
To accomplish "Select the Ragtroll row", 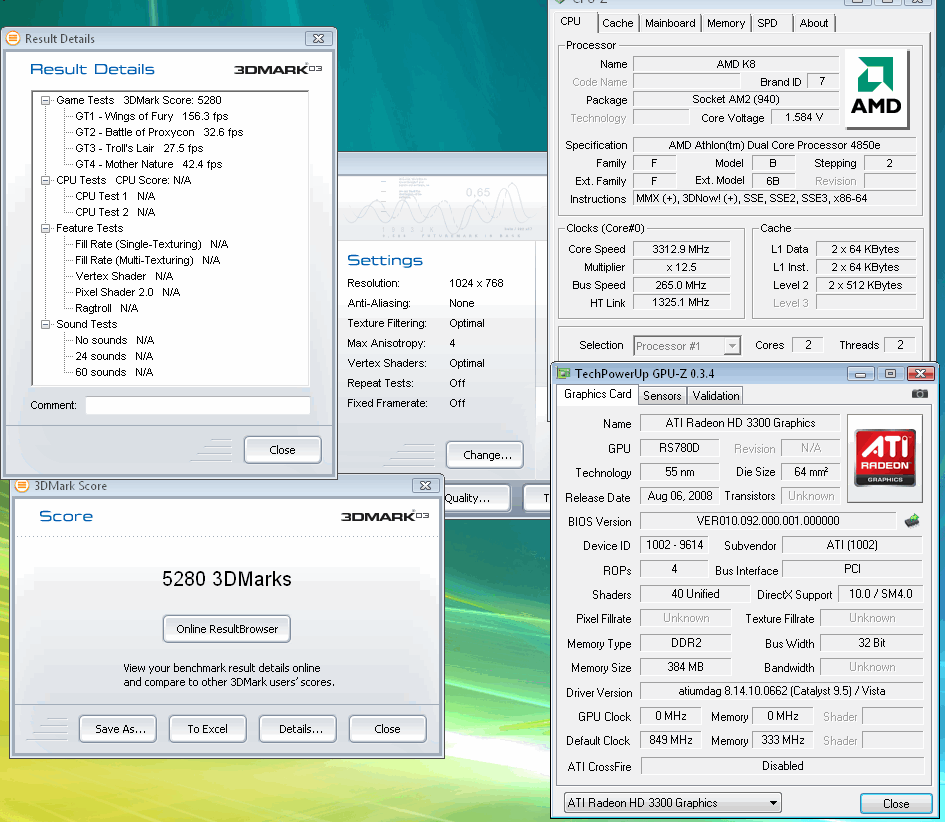I will [107, 308].
